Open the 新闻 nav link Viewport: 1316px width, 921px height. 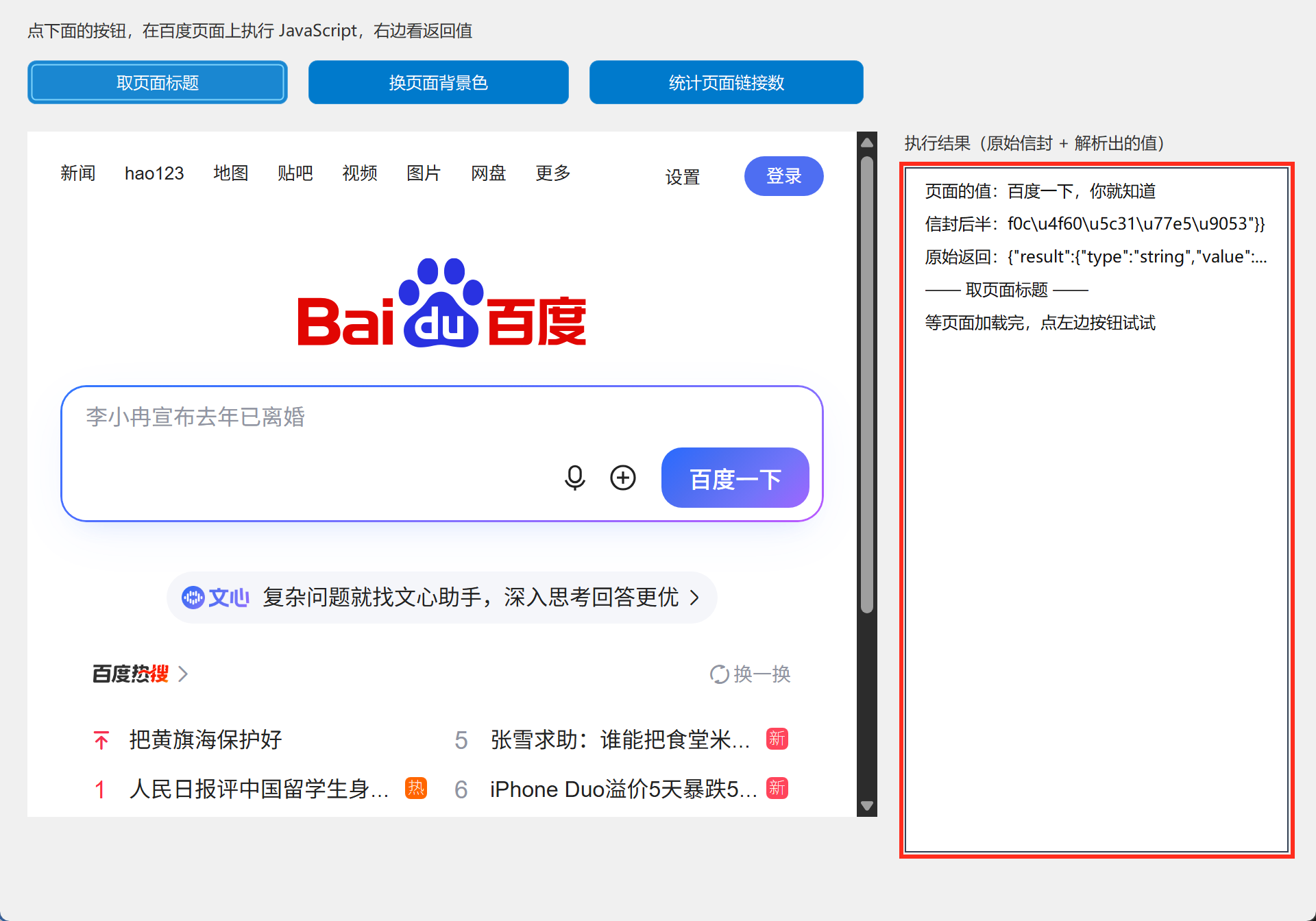click(x=77, y=173)
